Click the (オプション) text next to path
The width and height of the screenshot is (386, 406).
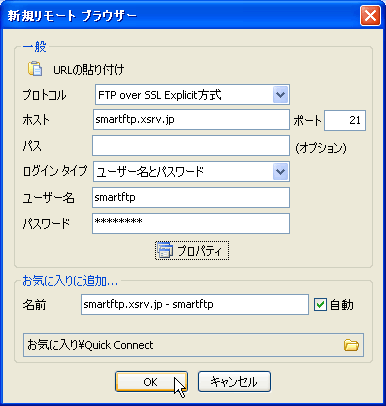coord(321,148)
